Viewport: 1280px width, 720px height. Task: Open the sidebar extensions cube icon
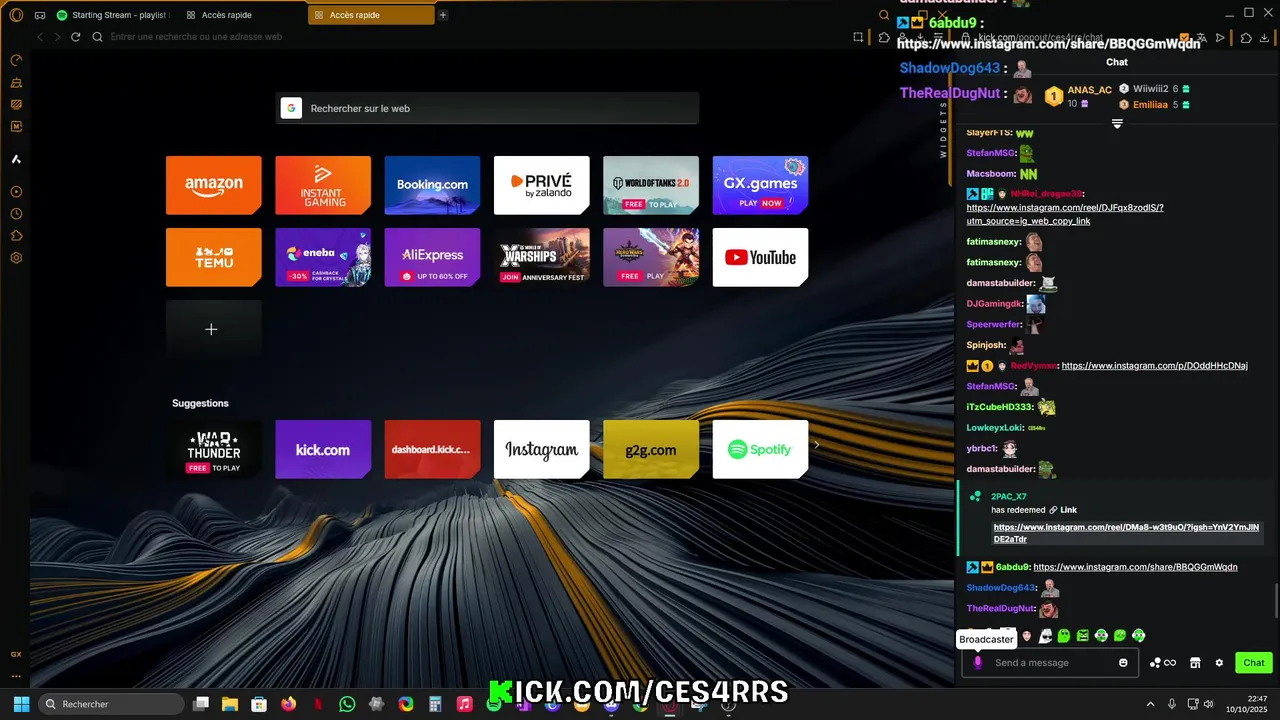16,236
